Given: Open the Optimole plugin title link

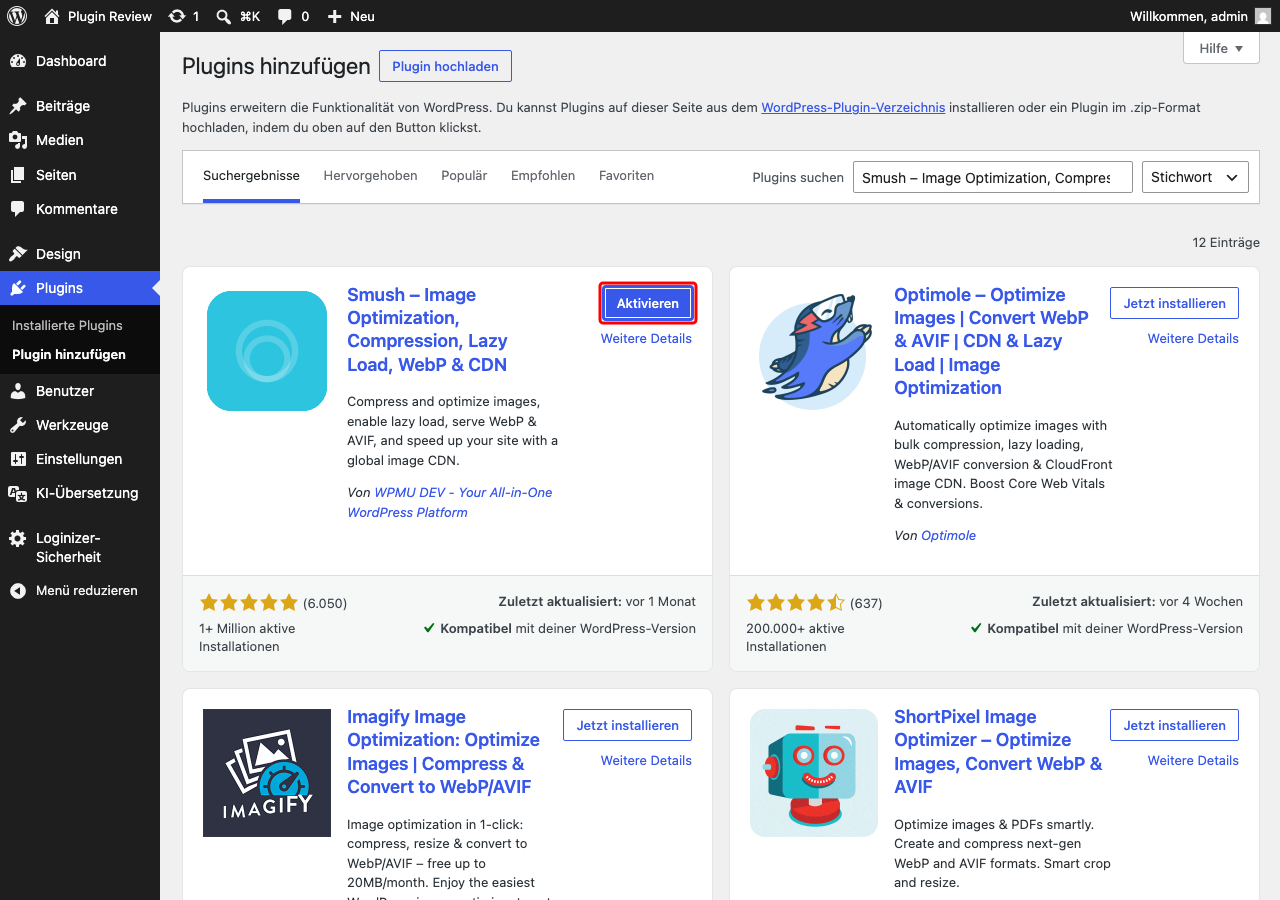Looking at the screenshot, I should point(991,341).
